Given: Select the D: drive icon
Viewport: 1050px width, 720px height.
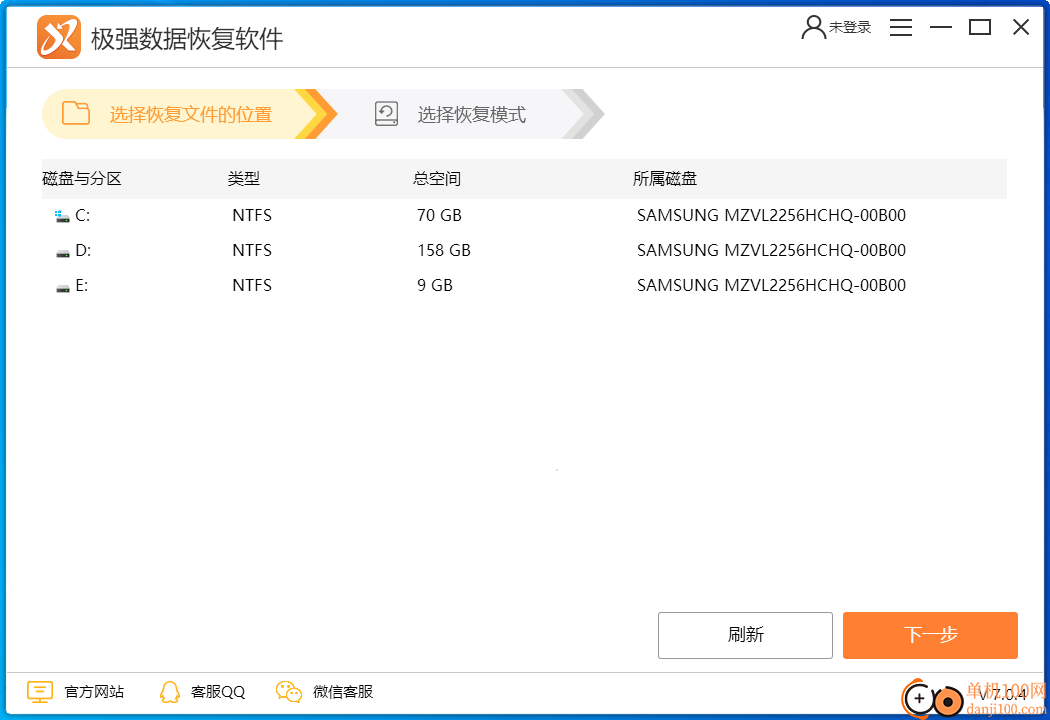Looking at the screenshot, I should click(x=62, y=253).
